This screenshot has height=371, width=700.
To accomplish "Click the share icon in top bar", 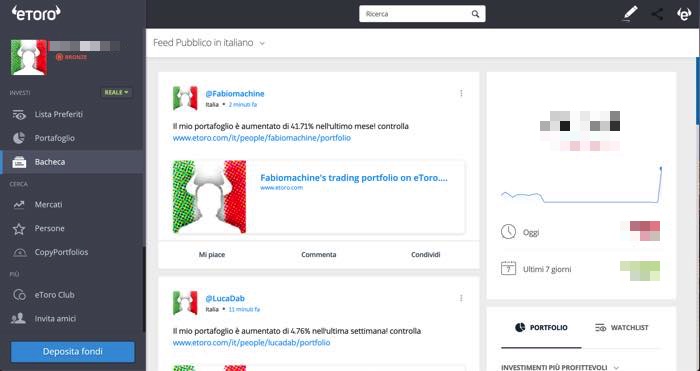I will 657,14.
